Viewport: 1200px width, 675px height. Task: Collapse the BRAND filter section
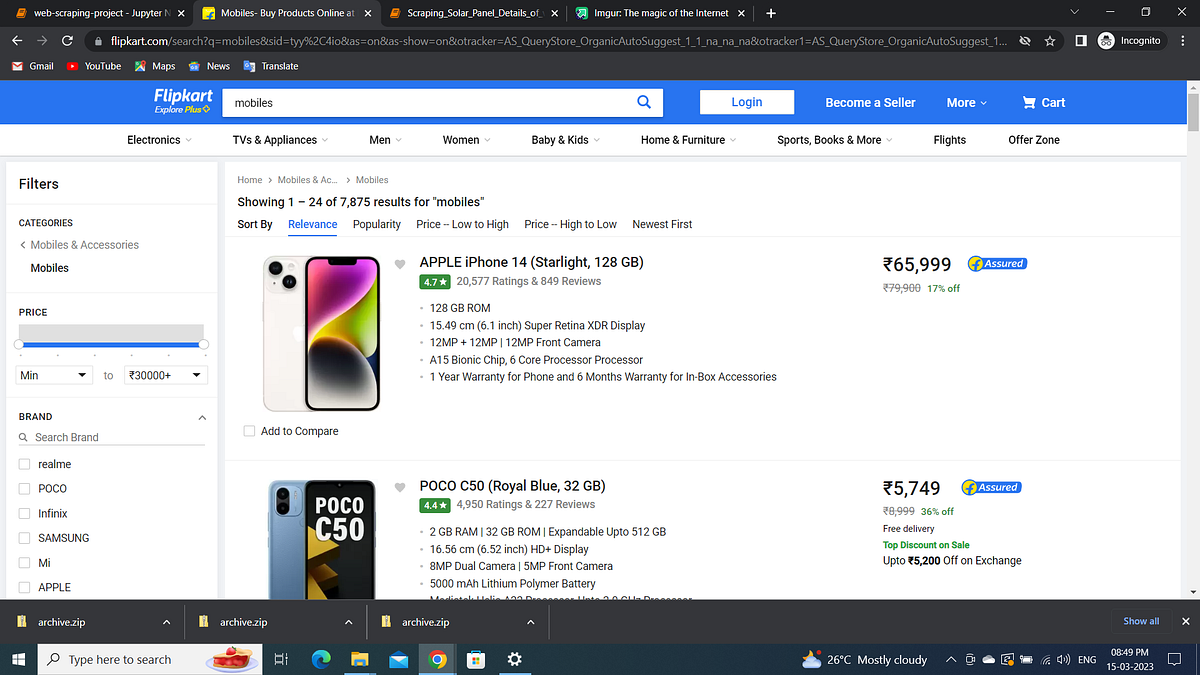(x=201, y=417)
